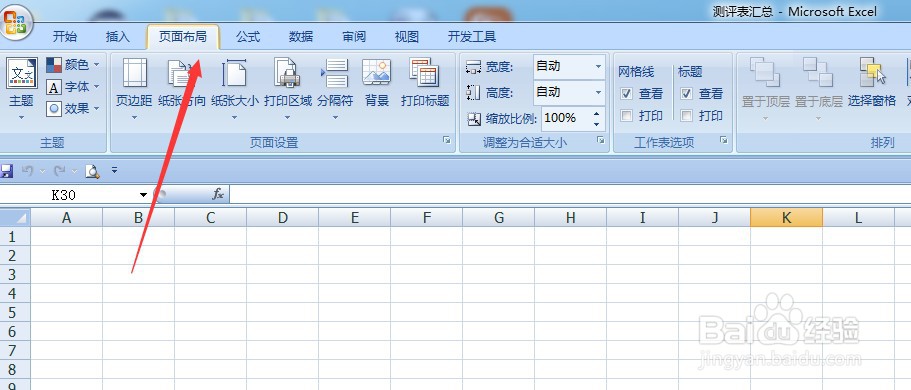Screen dimensions: 911x390
Task: Toggle 标题 打印 headings print checkbox
Action: pyautogui.click(x=687, y=116)
